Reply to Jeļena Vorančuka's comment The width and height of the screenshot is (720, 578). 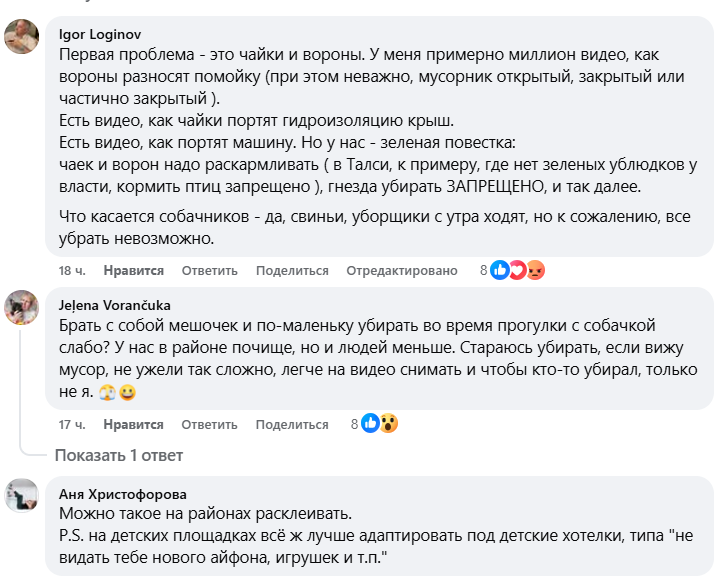click(210, 424)
